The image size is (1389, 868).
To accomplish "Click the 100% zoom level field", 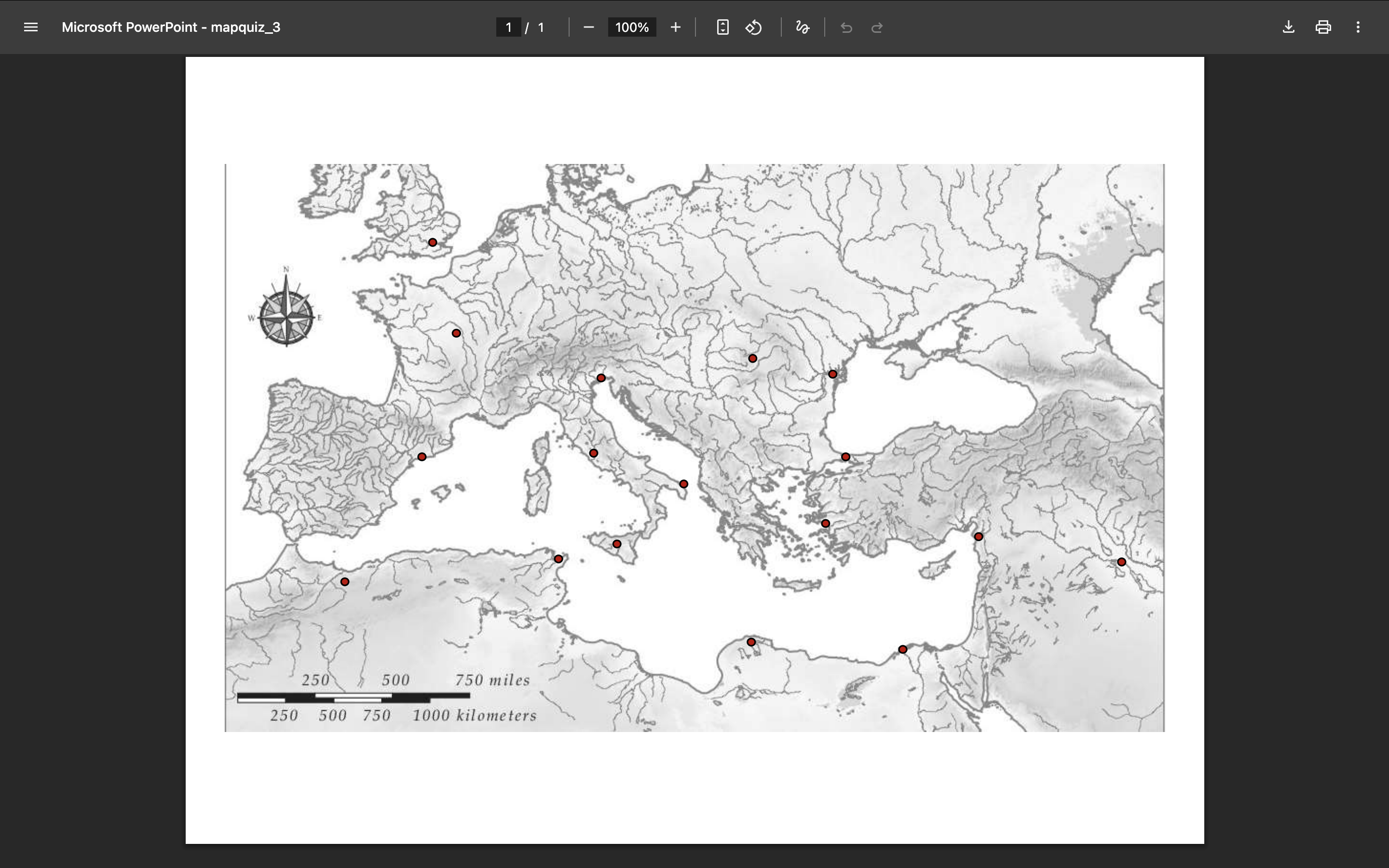I will [x=632, y=27].
